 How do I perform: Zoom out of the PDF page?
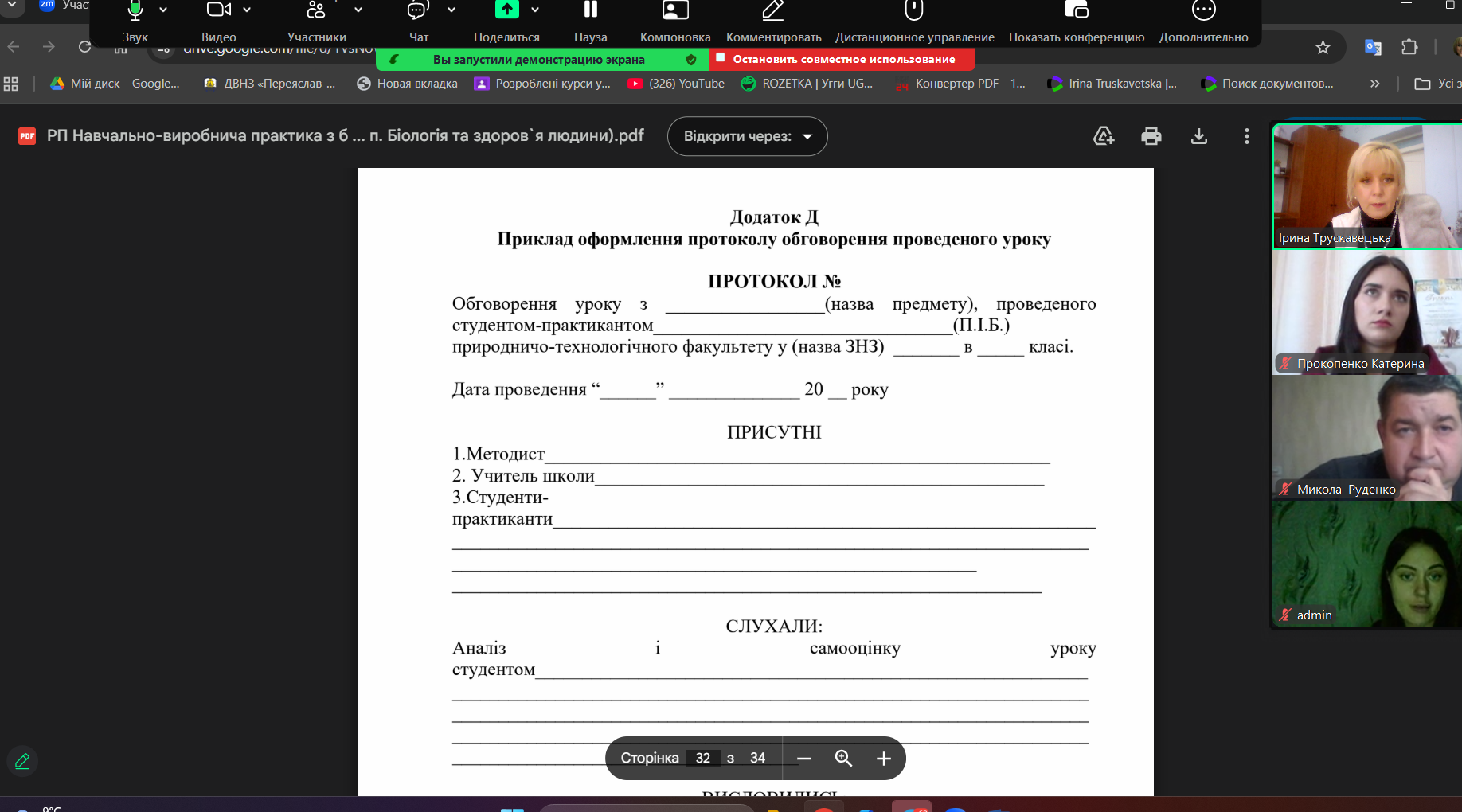click(x=804, y=759)
